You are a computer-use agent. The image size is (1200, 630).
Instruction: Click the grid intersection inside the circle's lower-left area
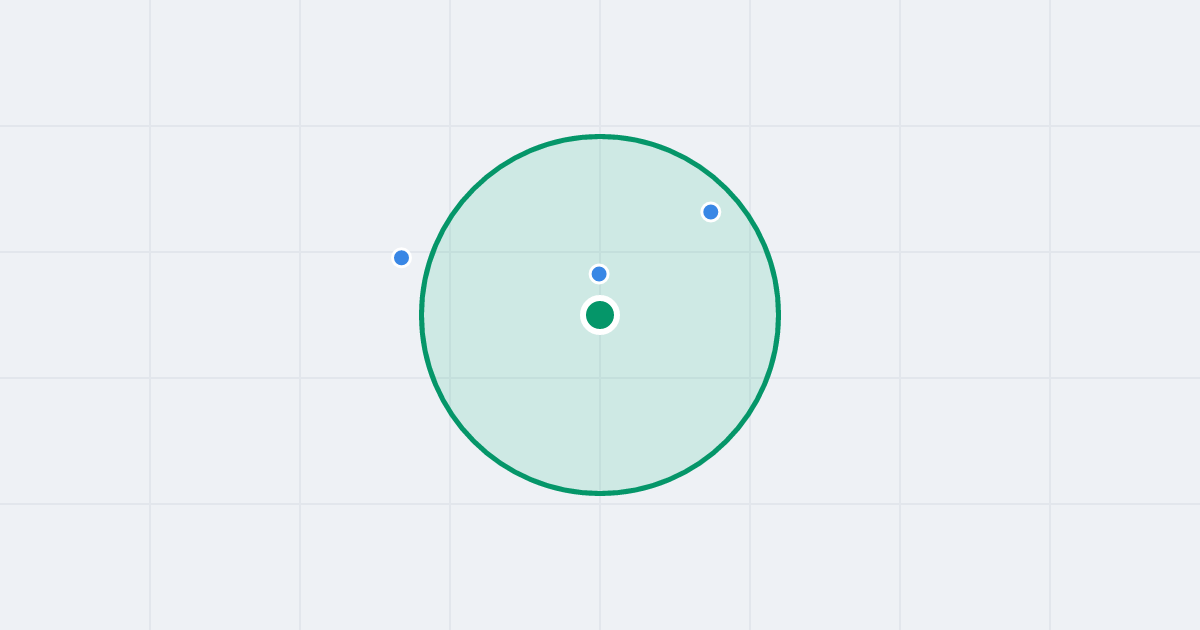[450, 378]
